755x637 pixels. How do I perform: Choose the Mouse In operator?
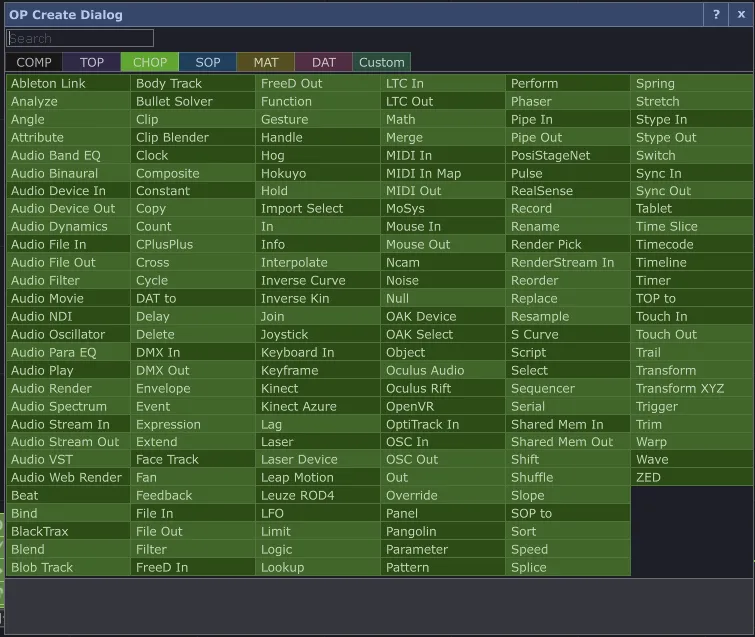coord(443,226)
